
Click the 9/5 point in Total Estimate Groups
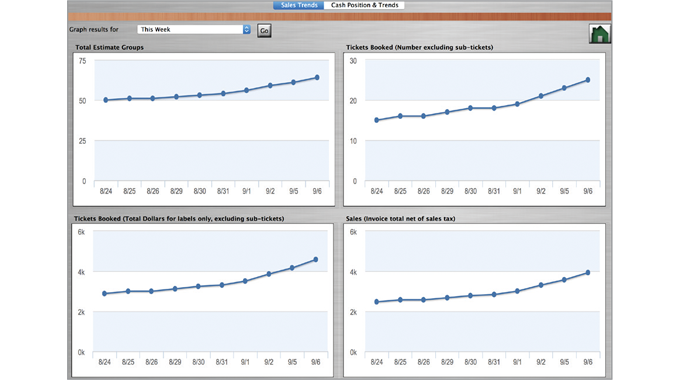tap(294, 82)
